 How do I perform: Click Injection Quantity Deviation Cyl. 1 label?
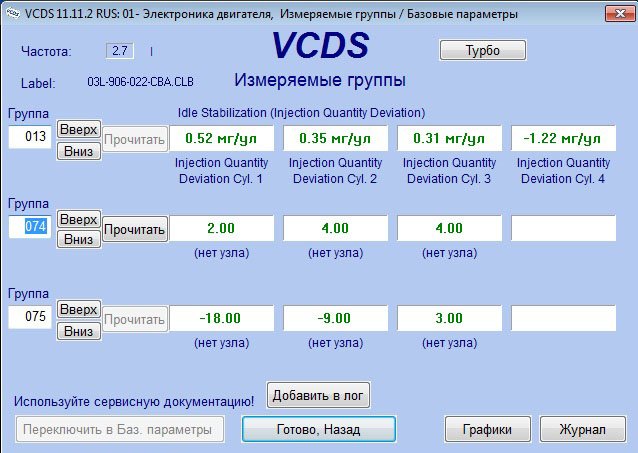click(x=221, y=171)
